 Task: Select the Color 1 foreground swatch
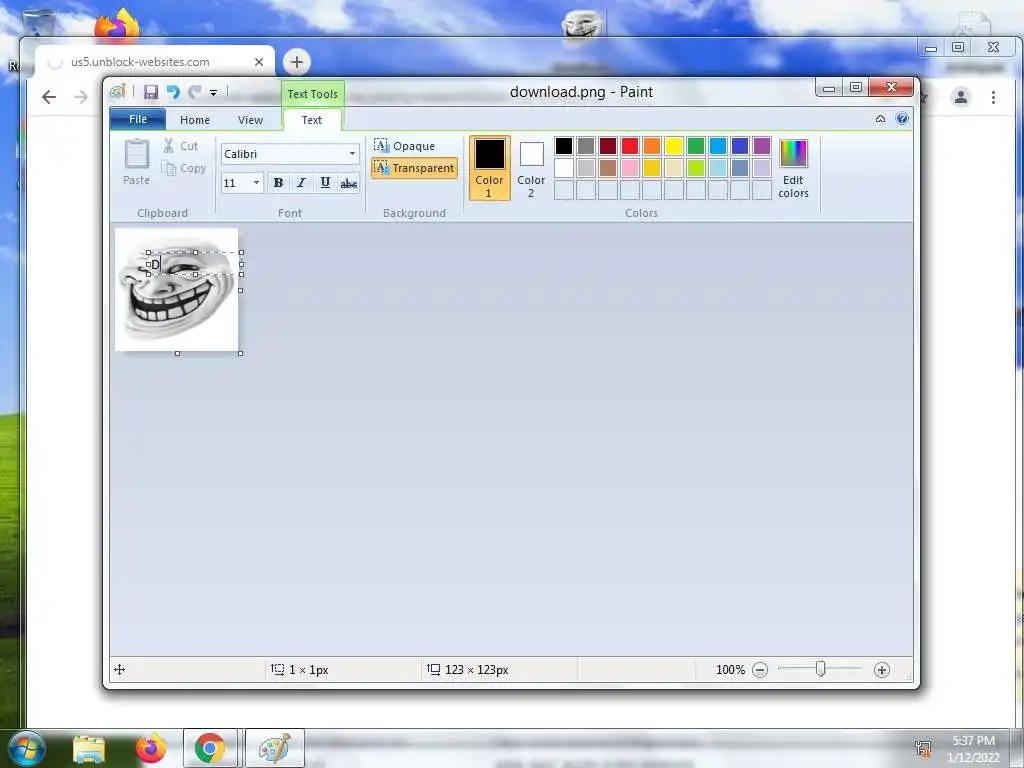tap(489, 168)
